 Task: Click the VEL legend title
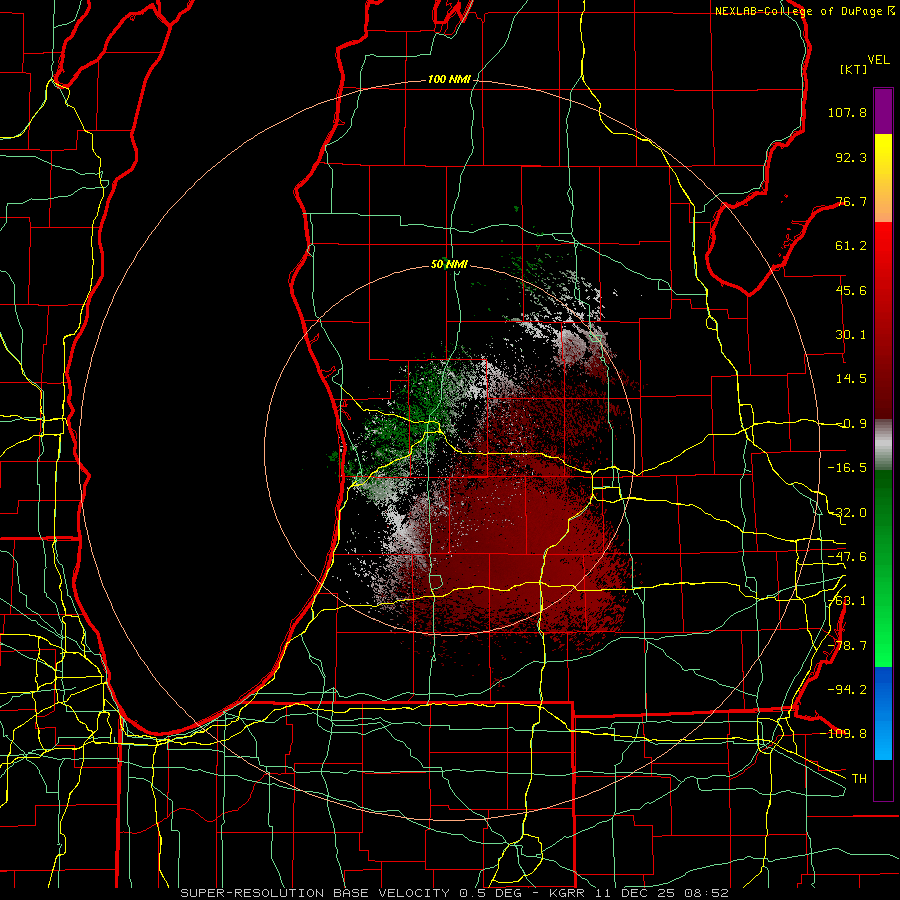878,60
